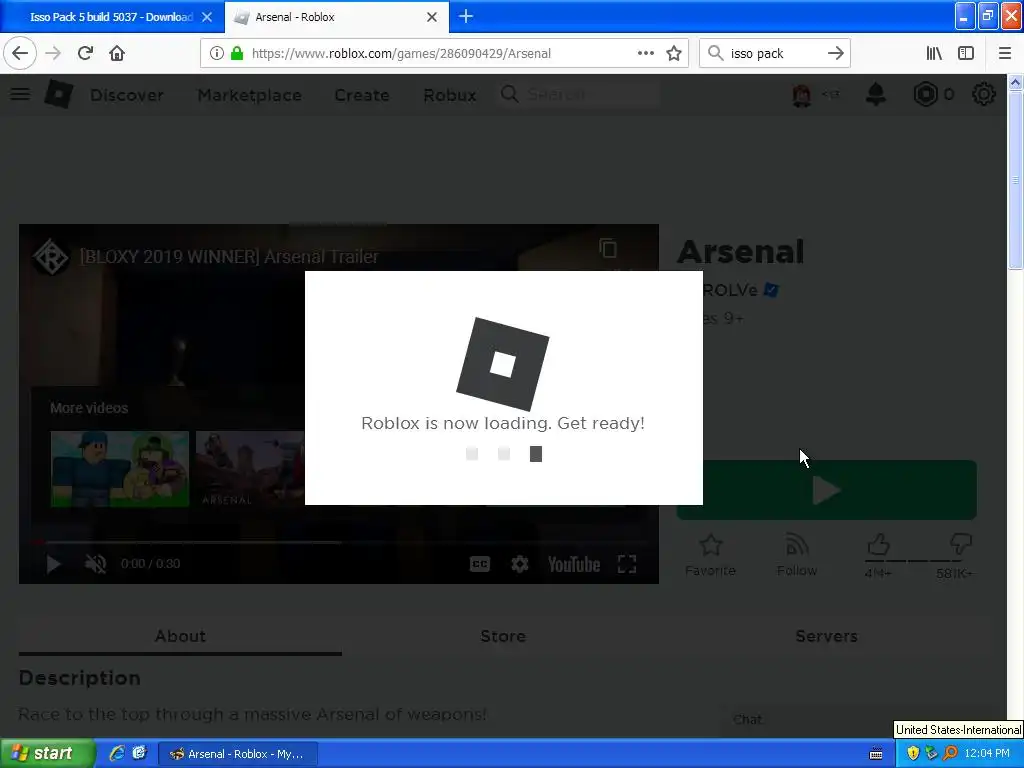Viewport: 1024px width, 768px height.
Task: Toggle the browser sidebar panel
Action: [x=966, y=53]
